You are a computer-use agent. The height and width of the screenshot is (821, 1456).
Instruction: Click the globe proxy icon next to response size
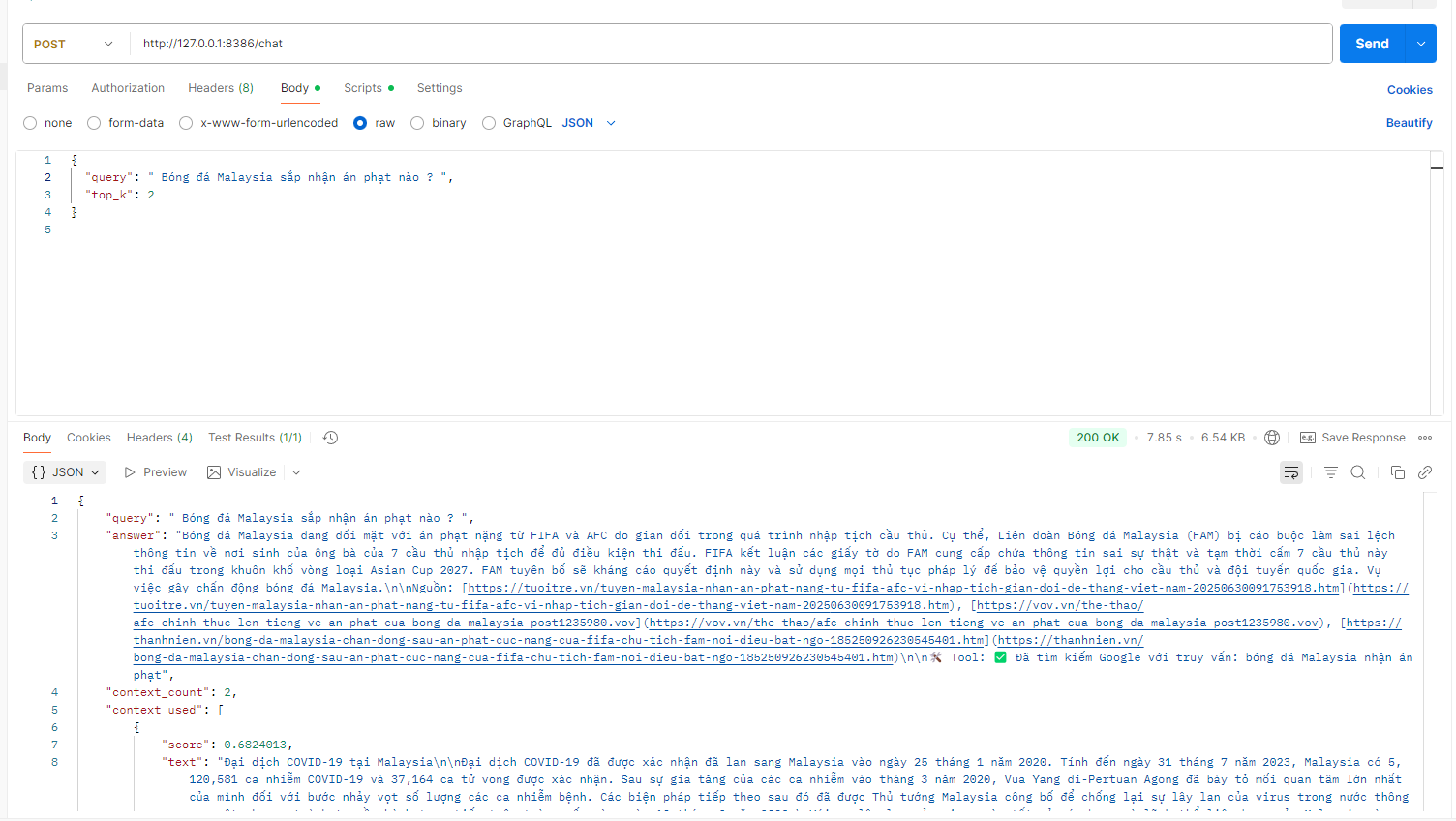coord(1271,437)
